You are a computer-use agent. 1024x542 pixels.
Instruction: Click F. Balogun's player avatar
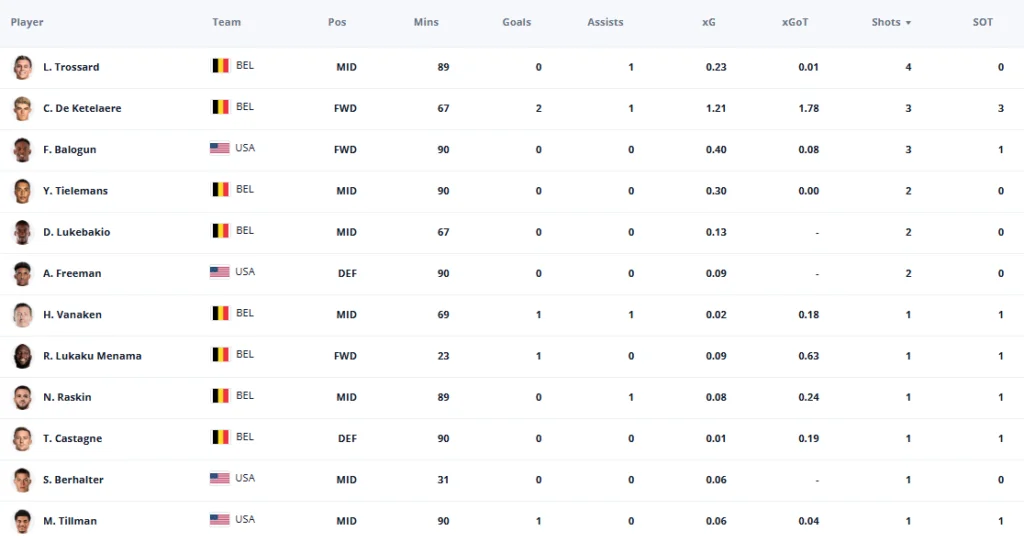click(22, 150)
